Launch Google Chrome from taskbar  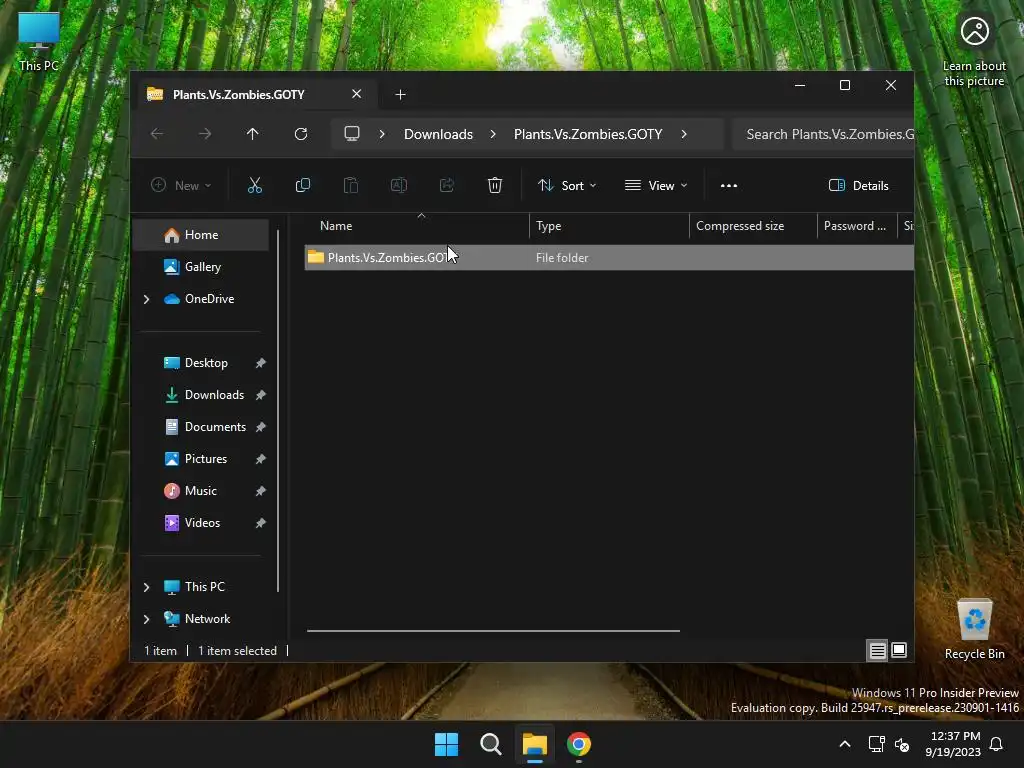[579, 744]
